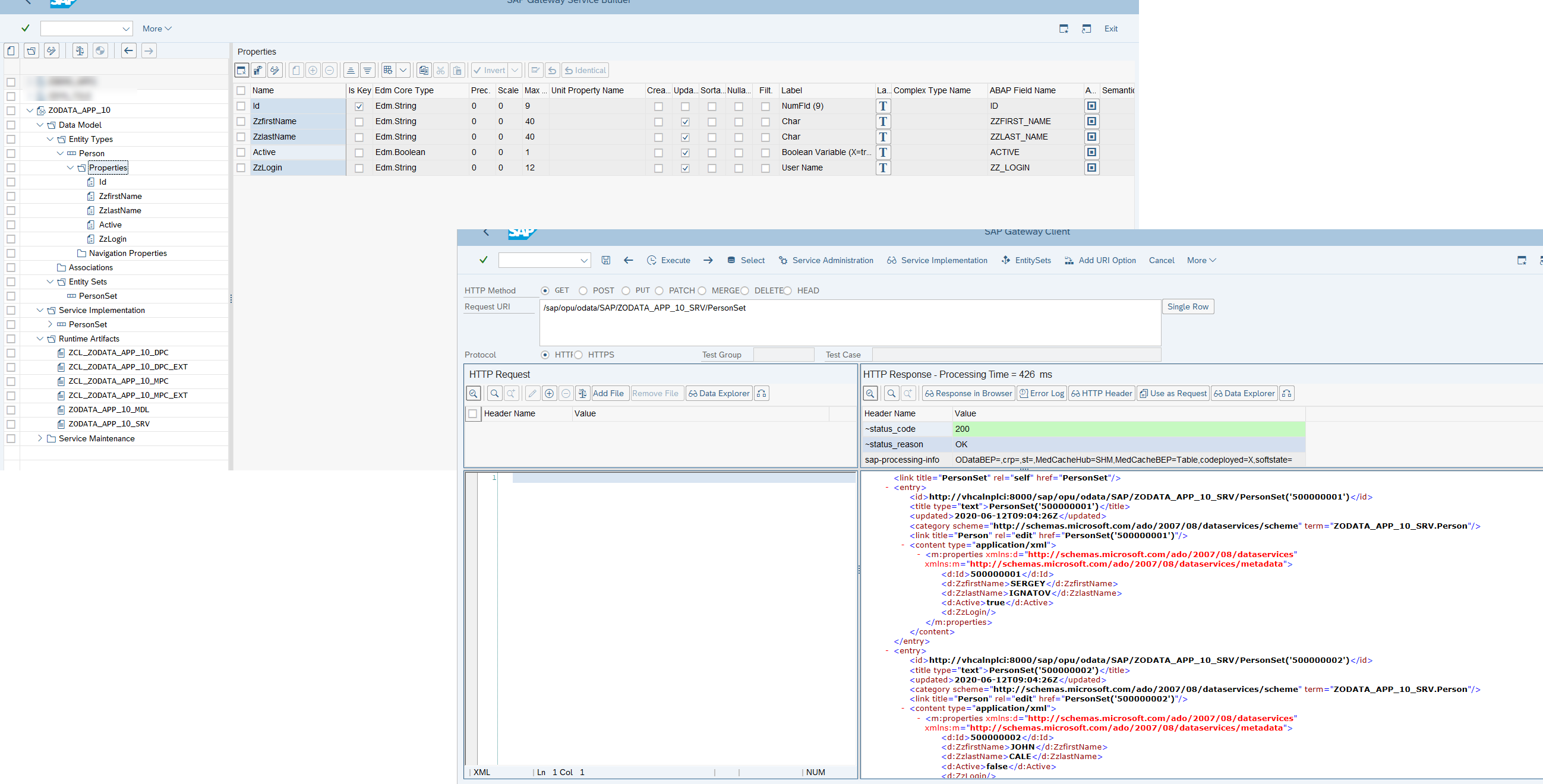This screenshot has width=1543, height=784.
Task: Click Response in Browser button
Action: coord(968,394)
